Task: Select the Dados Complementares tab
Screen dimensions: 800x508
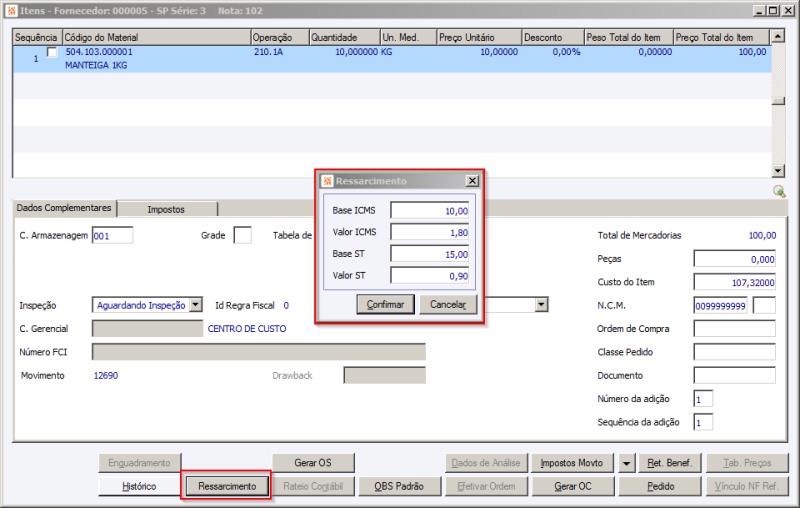Action: 64,208
